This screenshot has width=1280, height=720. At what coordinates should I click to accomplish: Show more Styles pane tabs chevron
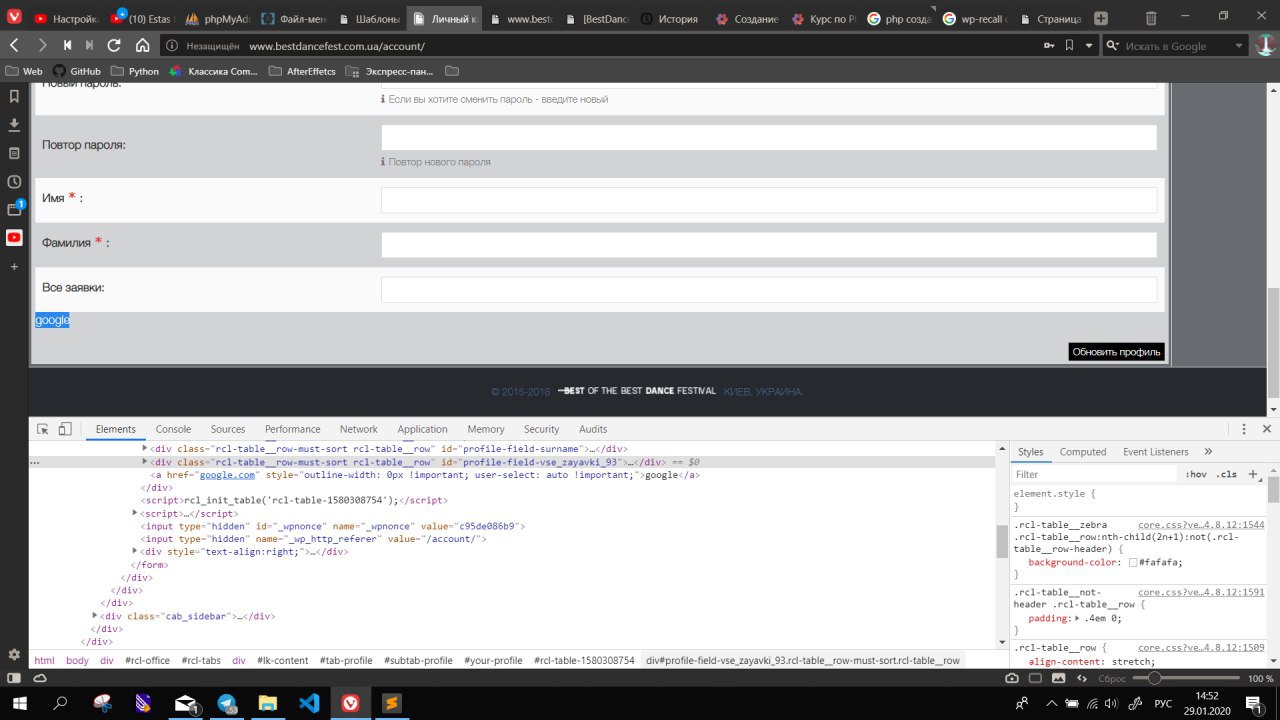1208,452
